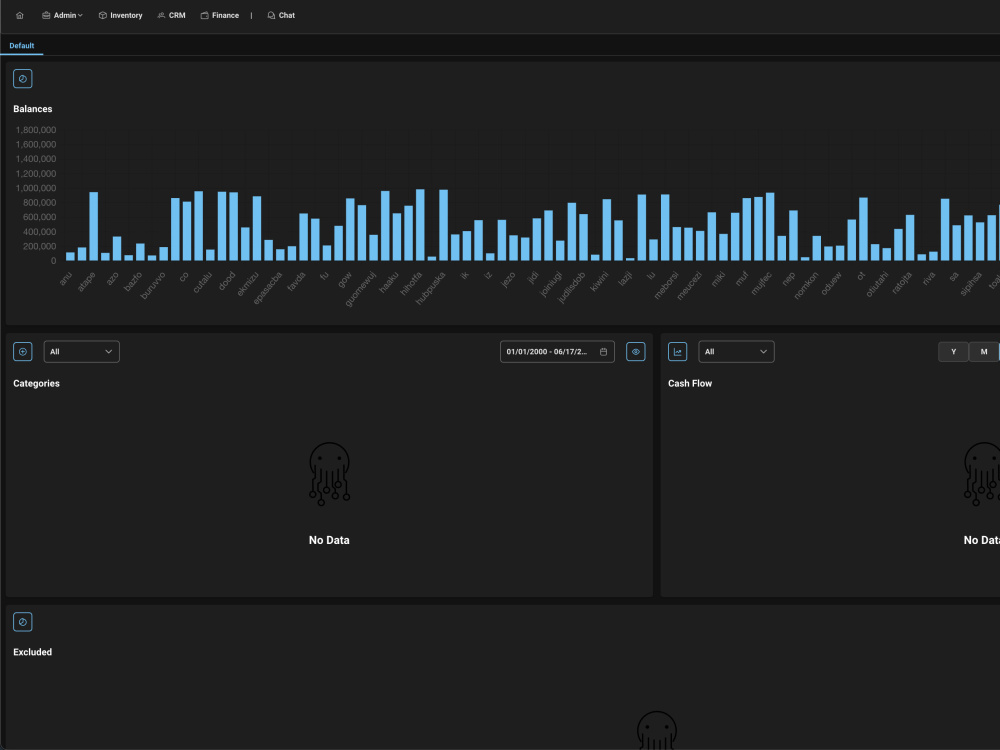Open the CRM menu item
Screen dimensions: 1000x750
[x=172, y=15]
